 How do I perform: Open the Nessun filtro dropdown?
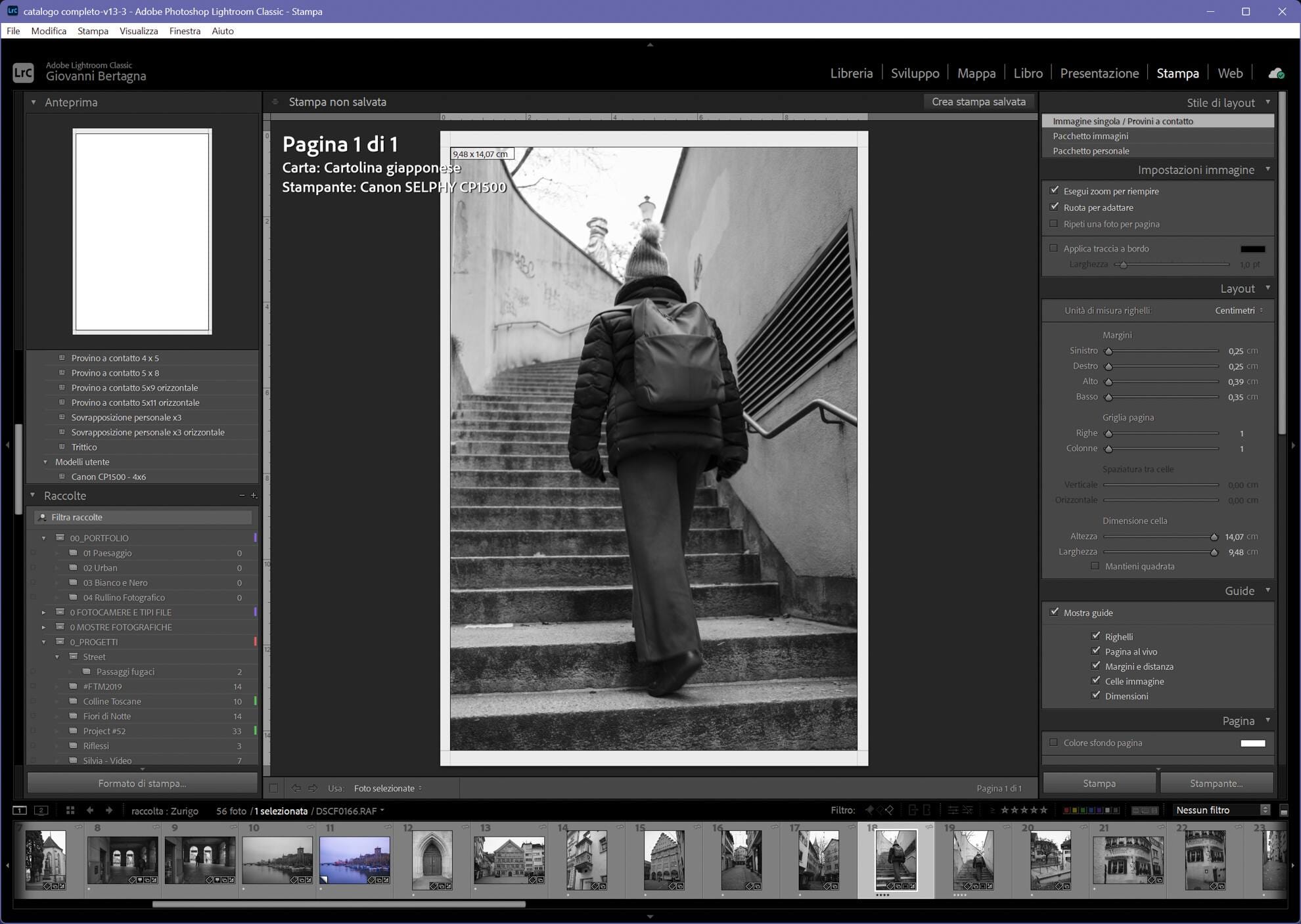[1220, 810]
